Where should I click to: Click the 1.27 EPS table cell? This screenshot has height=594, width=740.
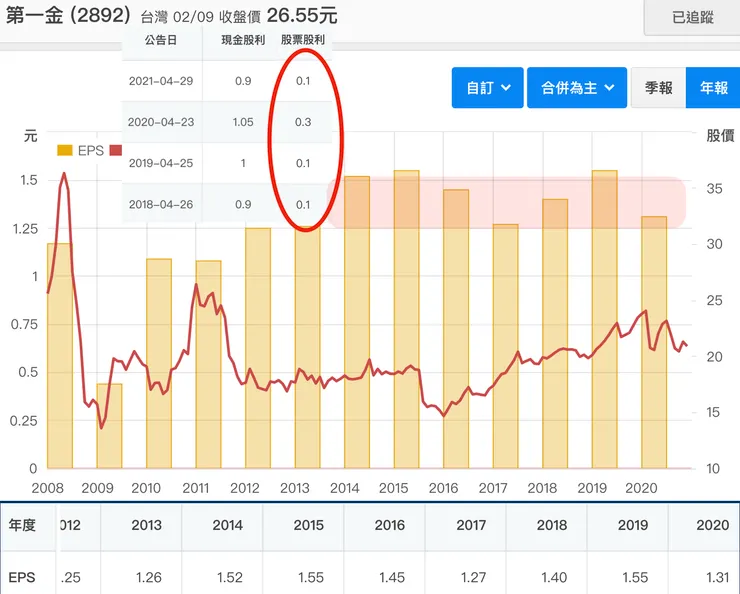(473, 577)
